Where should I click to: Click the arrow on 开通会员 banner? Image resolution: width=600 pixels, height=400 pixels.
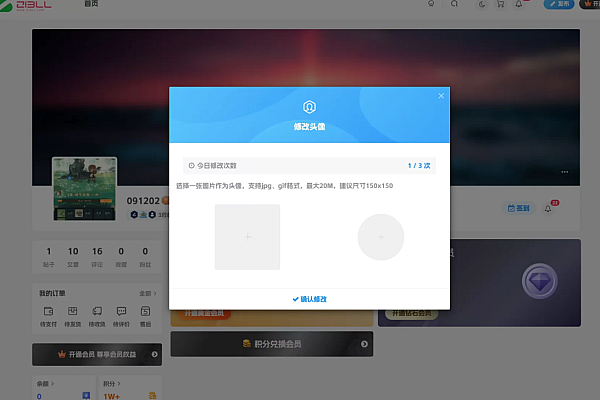click(x=154, y=354)
